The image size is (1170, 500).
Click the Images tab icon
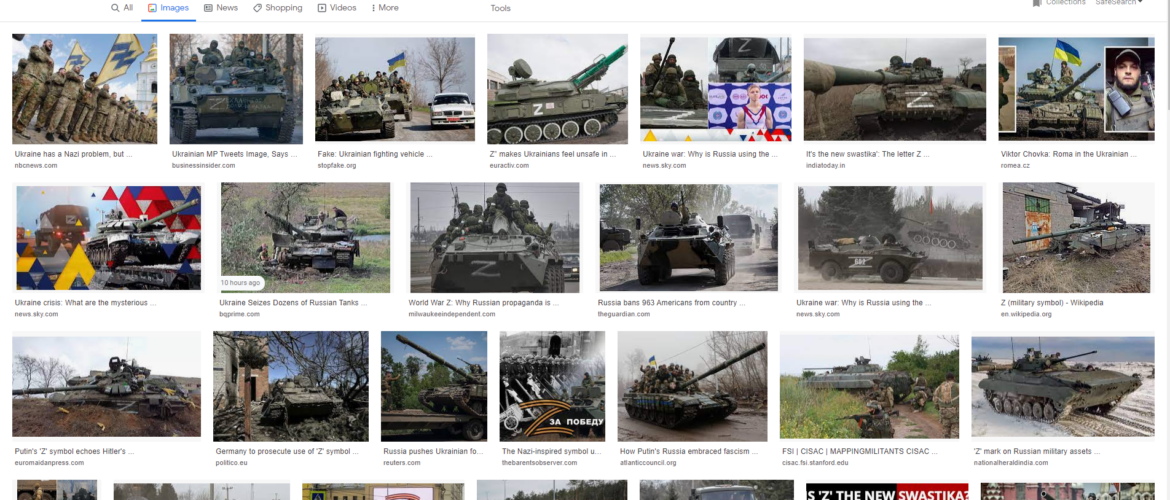tap(152, 8)
